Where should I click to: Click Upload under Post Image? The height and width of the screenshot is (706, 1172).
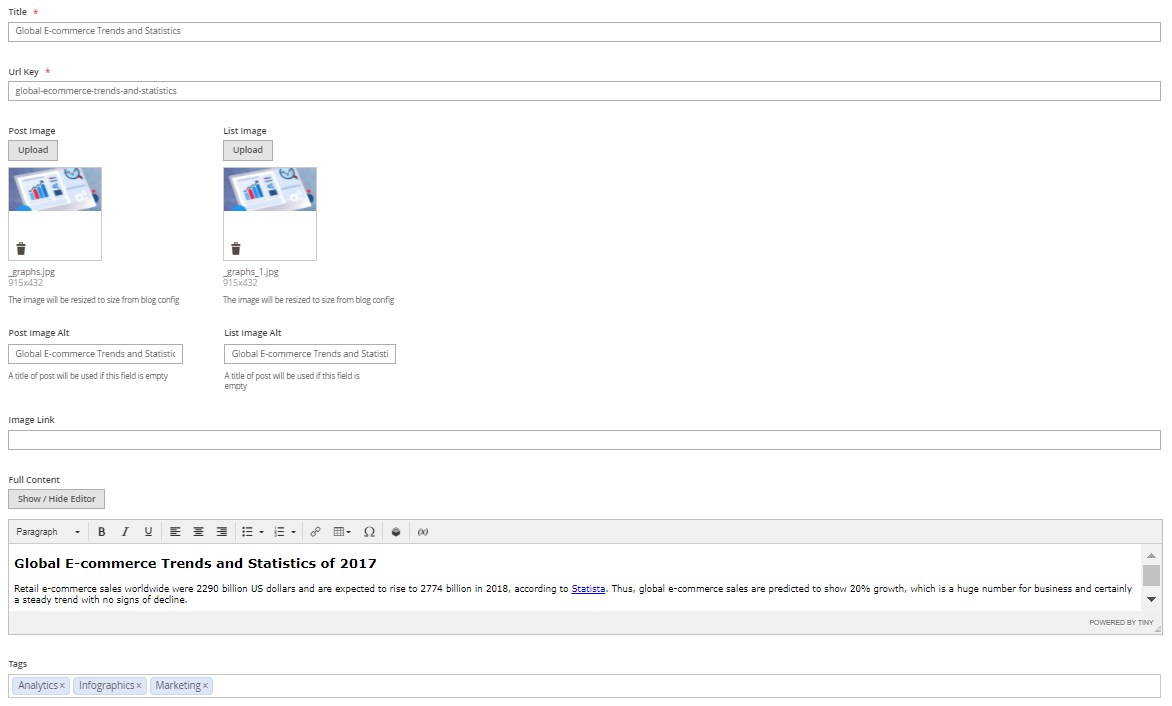tap(33, 150)
